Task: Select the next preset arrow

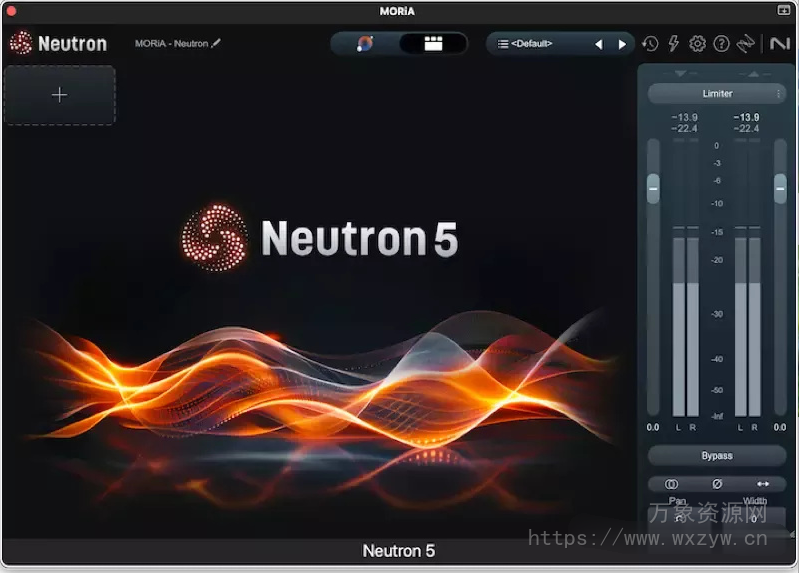Action: point(622,44)
